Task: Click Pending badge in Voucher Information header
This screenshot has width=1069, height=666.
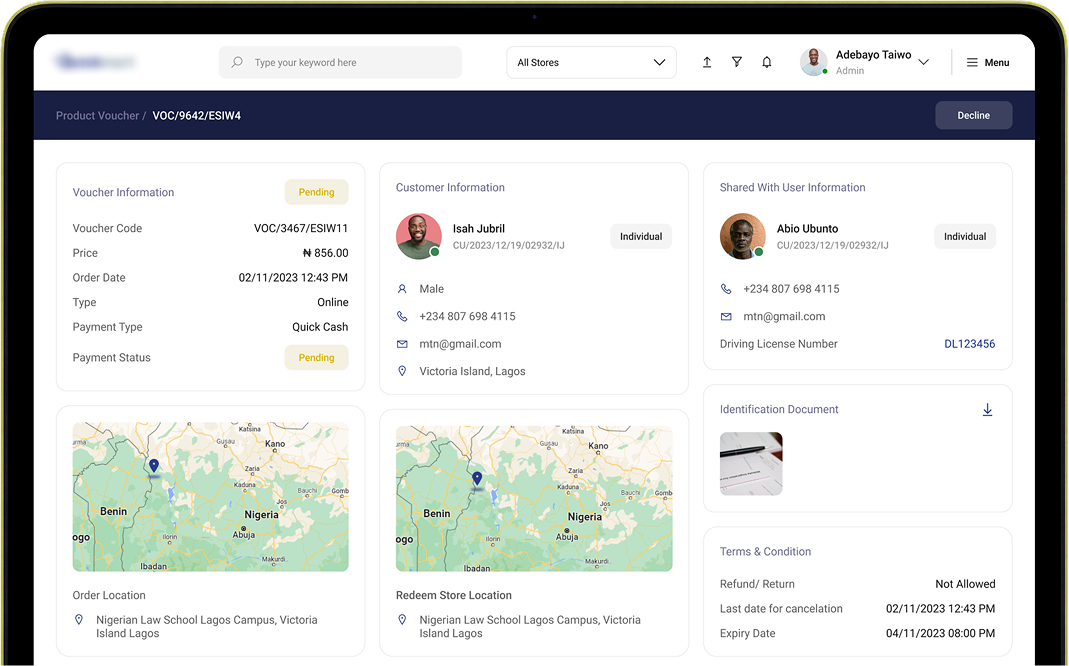Action: pos(316,192)
